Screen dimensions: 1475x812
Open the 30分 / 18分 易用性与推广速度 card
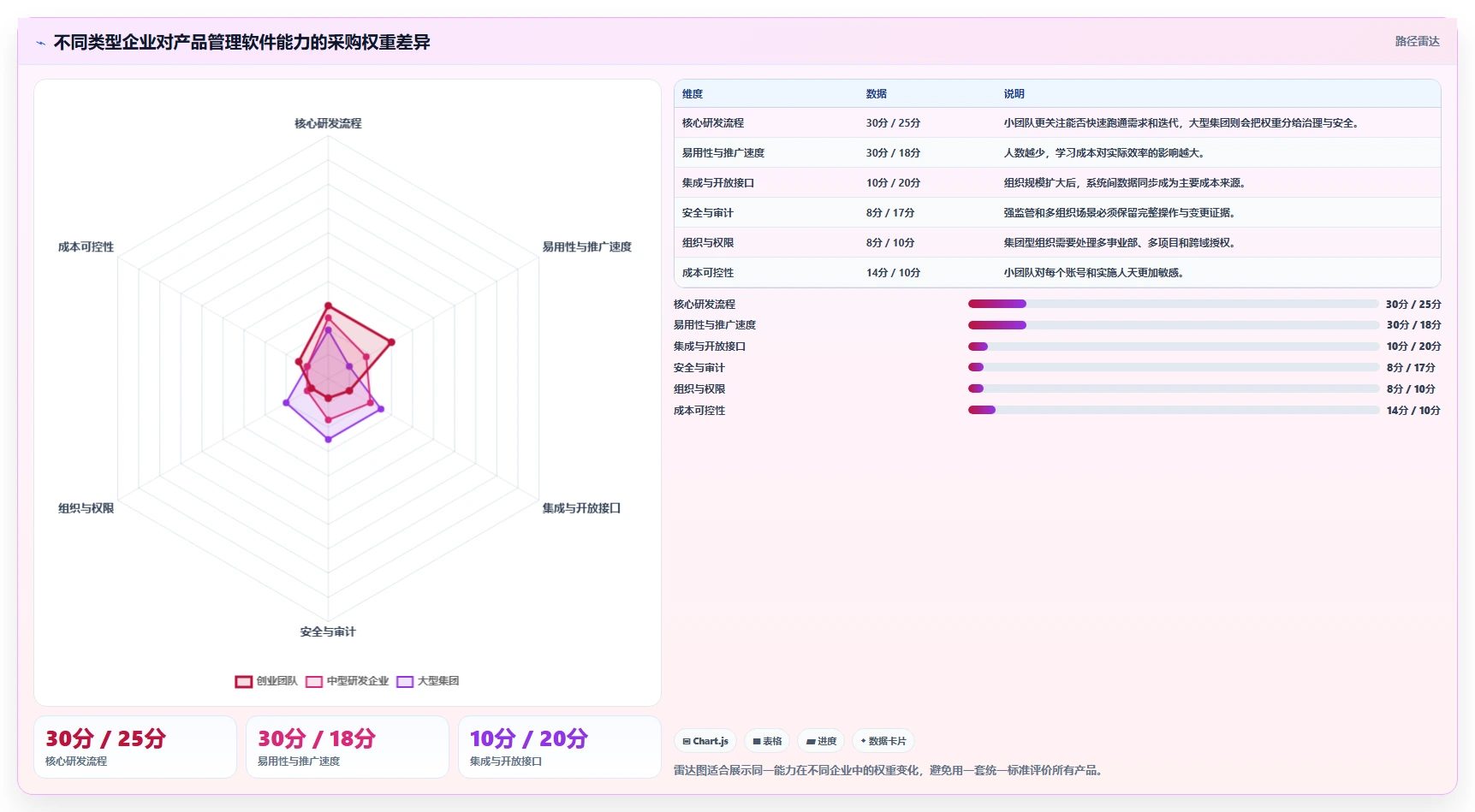pos(348,747)
